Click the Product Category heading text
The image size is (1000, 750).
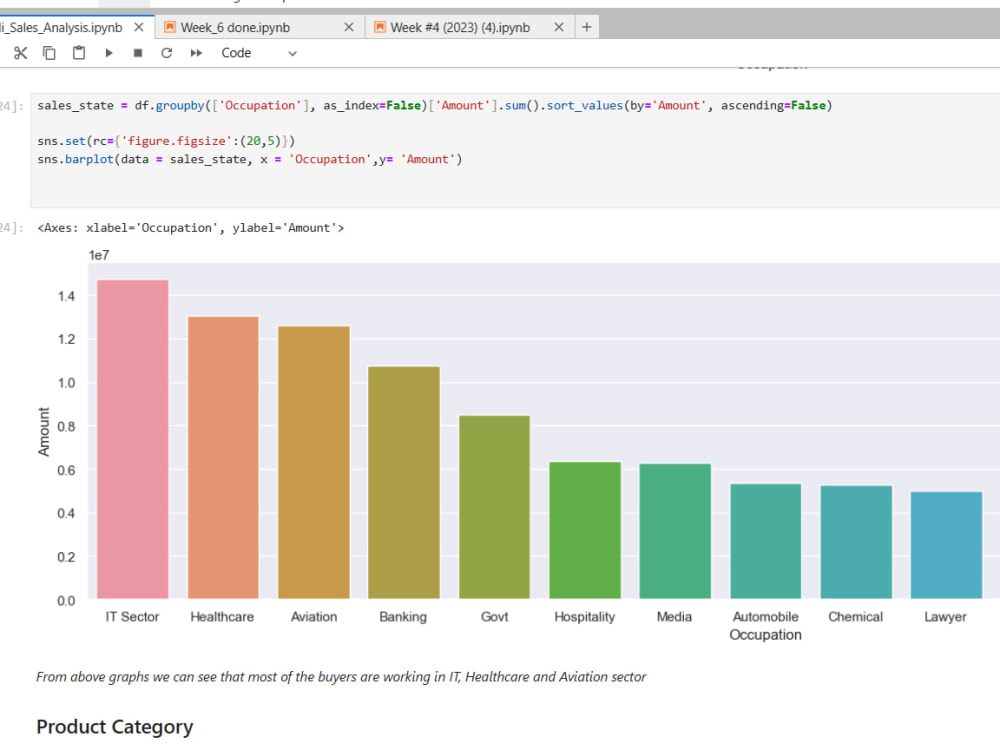[114, 727]
